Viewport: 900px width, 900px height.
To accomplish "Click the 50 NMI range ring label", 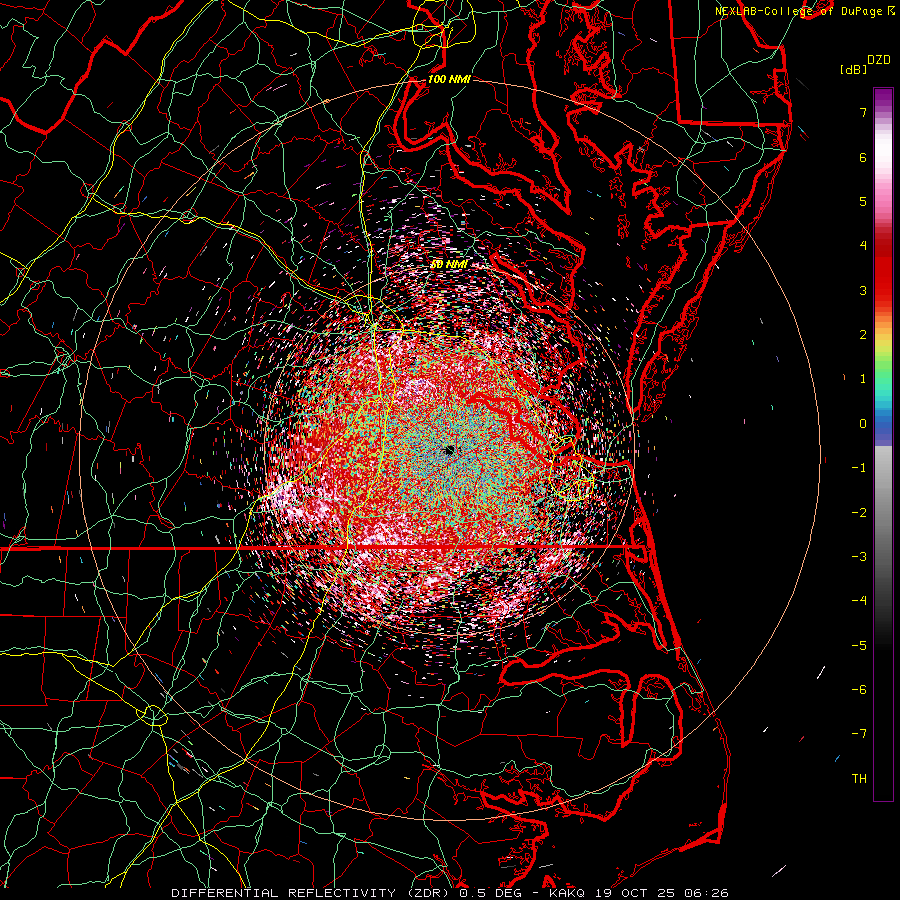I will [x=449, y=264].
